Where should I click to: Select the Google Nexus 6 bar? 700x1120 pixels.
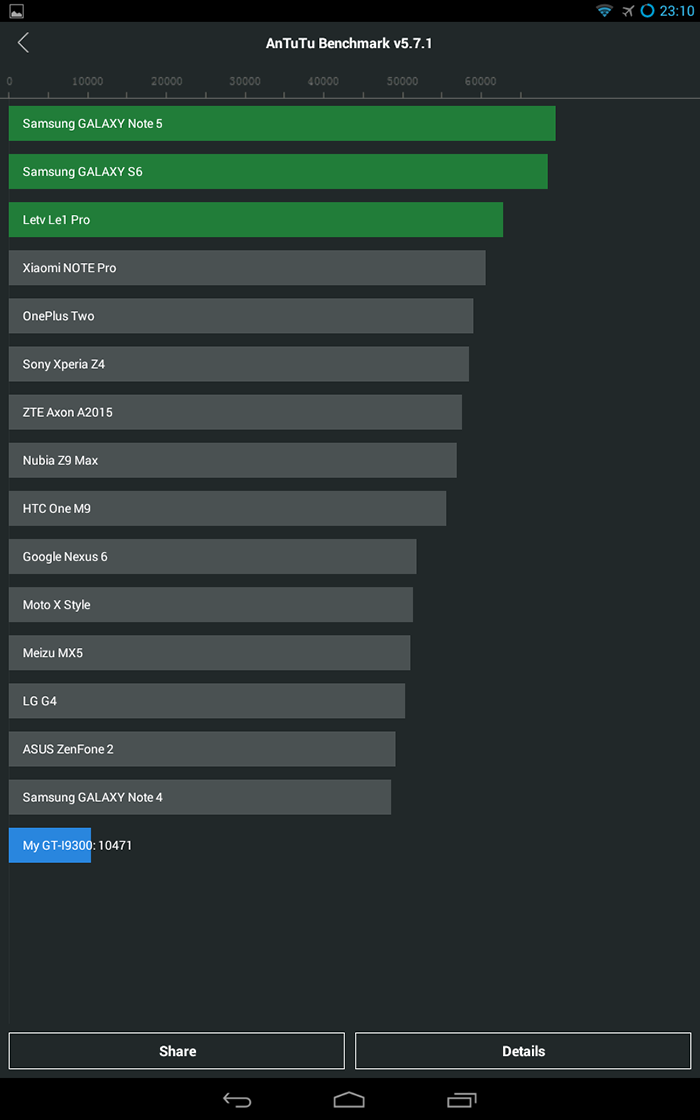pos(212,557)
